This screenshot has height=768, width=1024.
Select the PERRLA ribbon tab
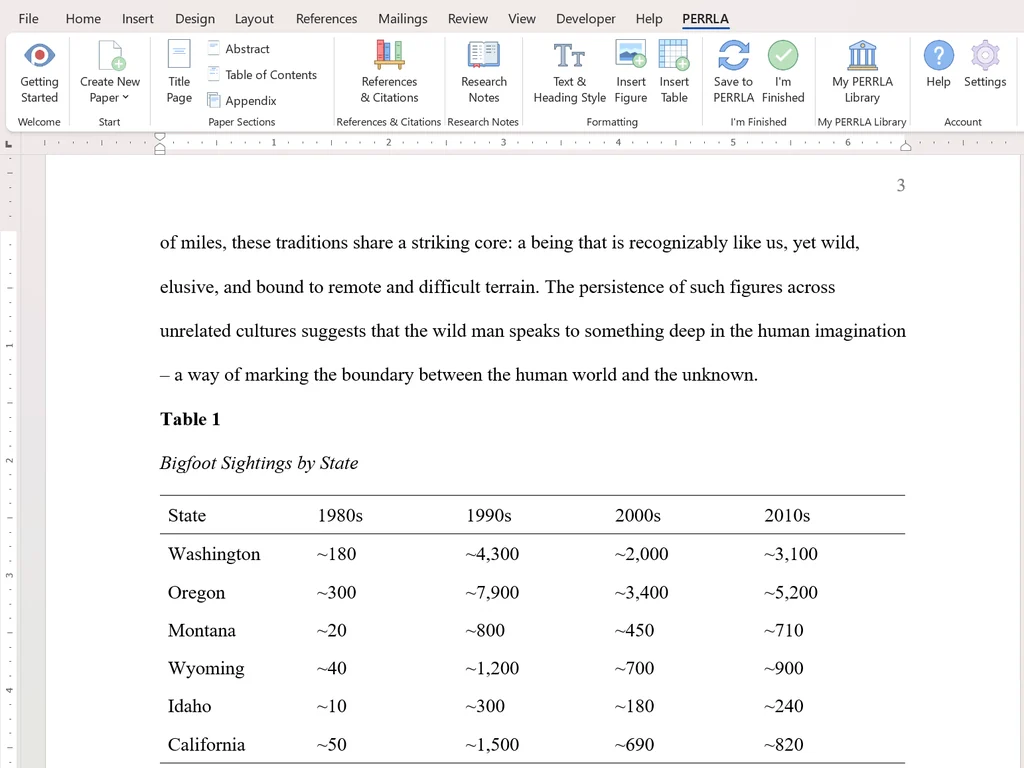click(705, 18)
